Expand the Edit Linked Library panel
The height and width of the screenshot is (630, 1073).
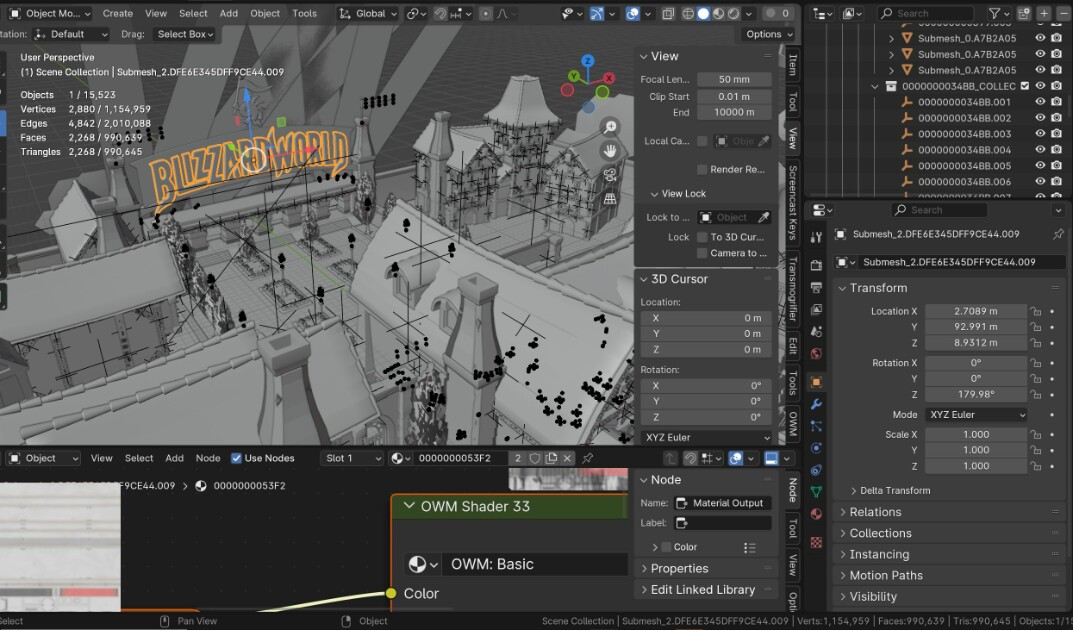point(705,590)
